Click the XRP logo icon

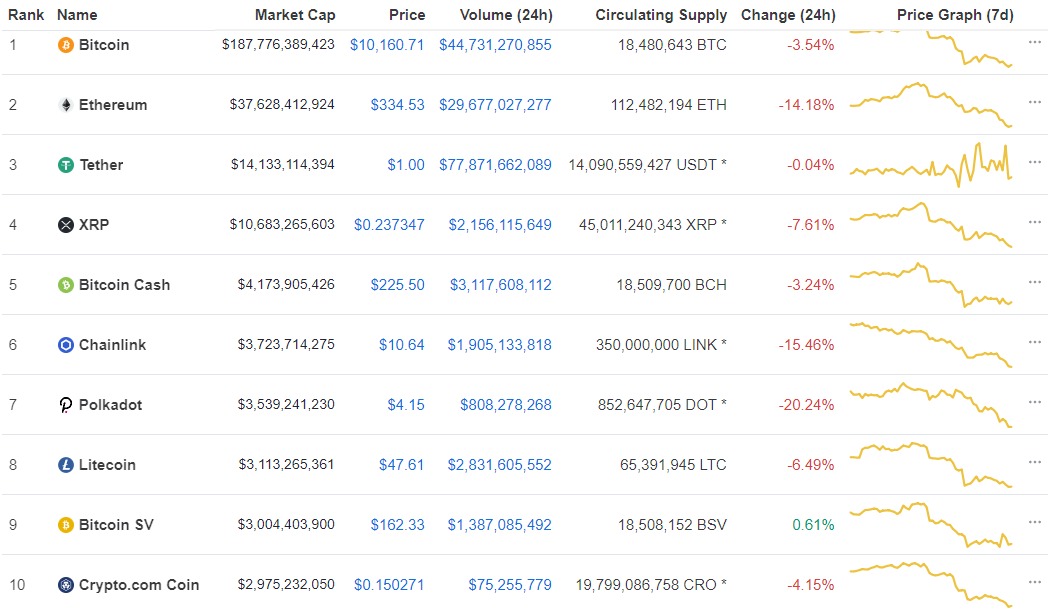click(x=66, y=225)
